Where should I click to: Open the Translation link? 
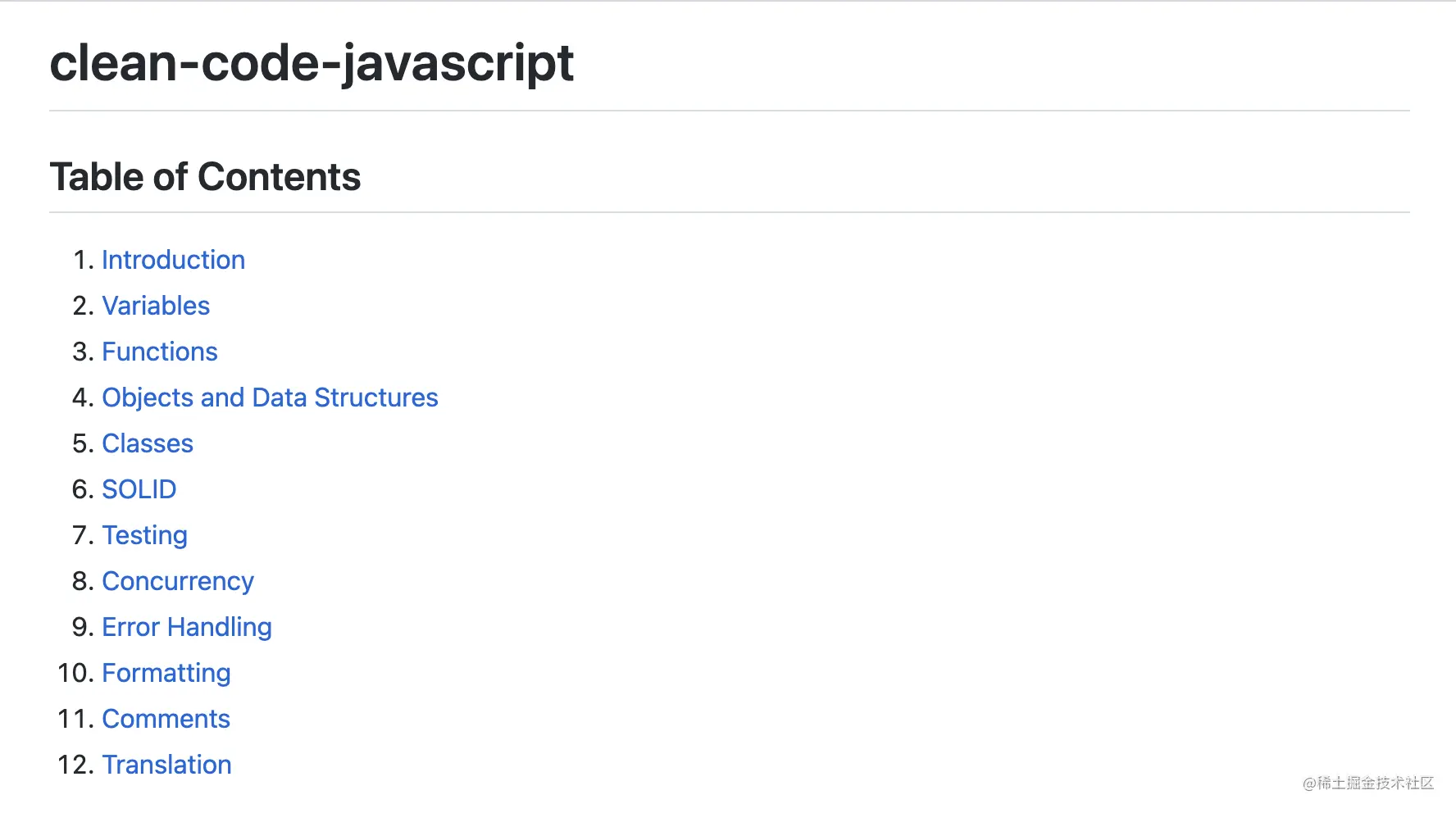click(x=167, y=765)
